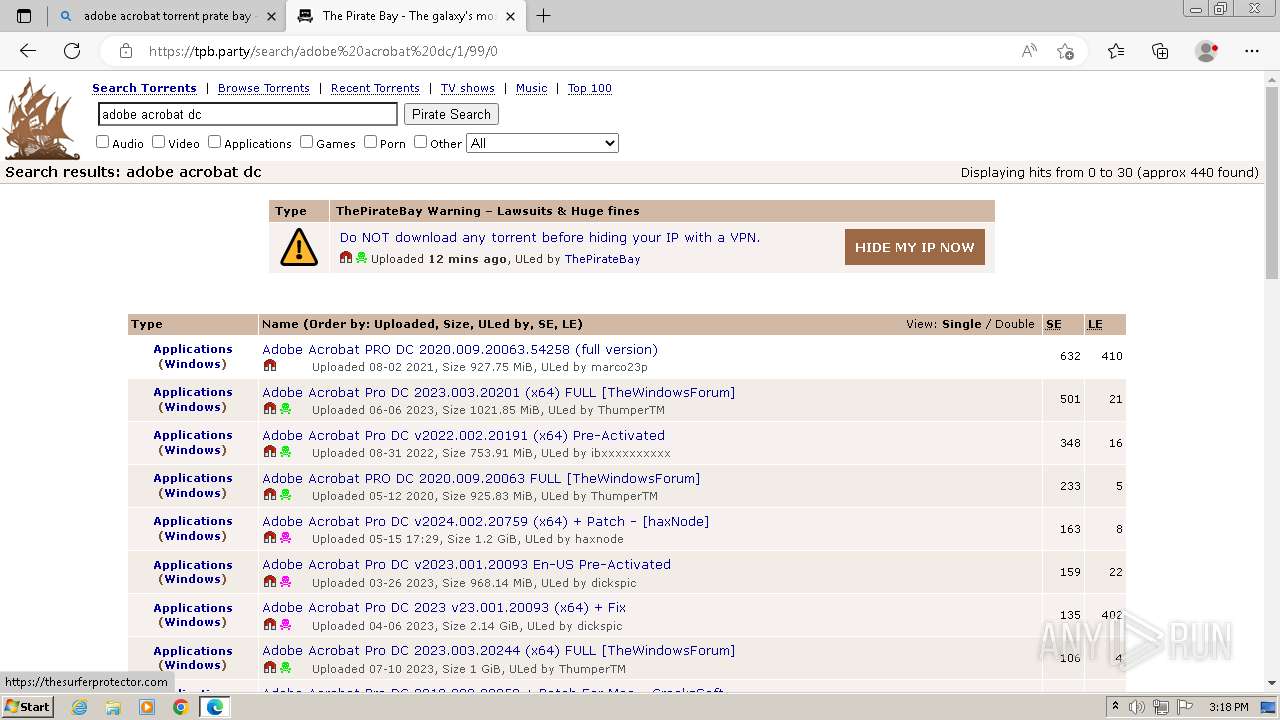Click the magnet link for 2020.009.20063.54258 torrent
This screenshot has width=1280, height=720.
[x=270, y=366]
